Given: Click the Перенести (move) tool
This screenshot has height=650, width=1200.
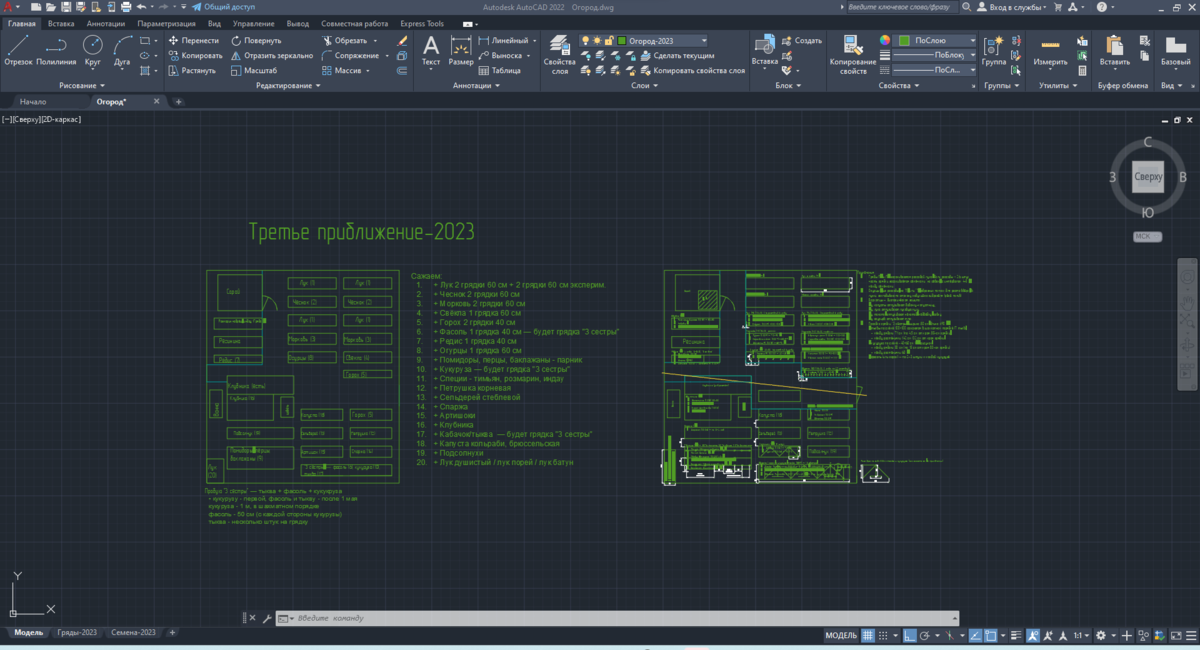Looking at the screenshot, I should tap(193, 41).
